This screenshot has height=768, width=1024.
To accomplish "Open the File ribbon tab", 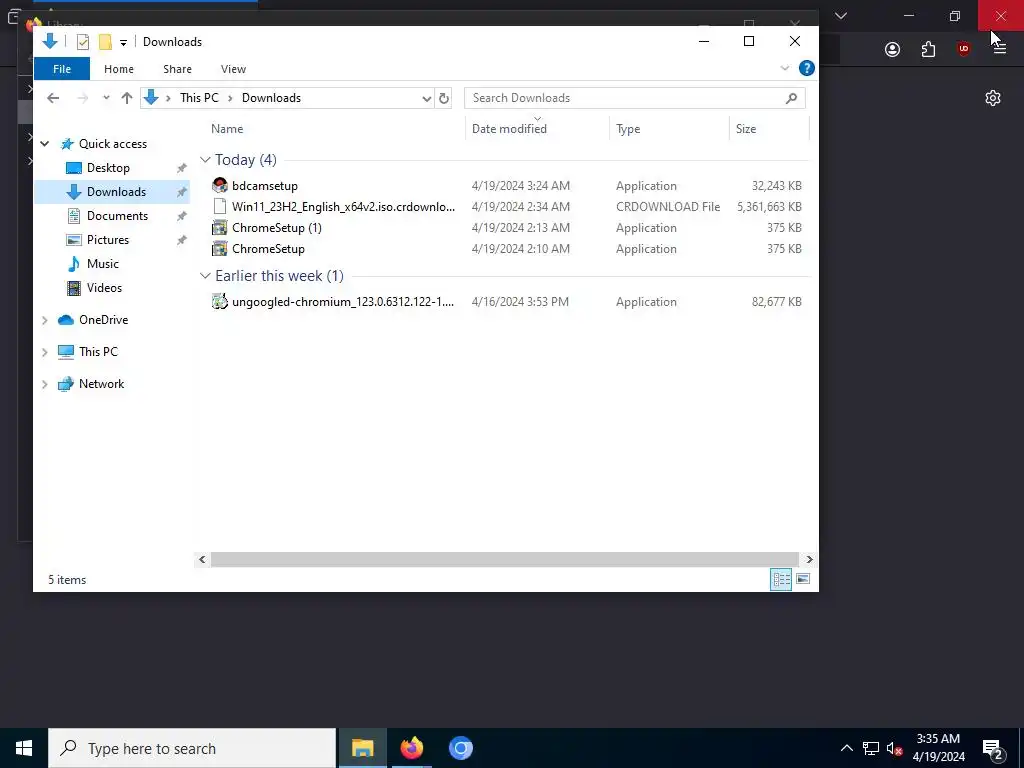I will pyautogui.click(x=62, y=69).
